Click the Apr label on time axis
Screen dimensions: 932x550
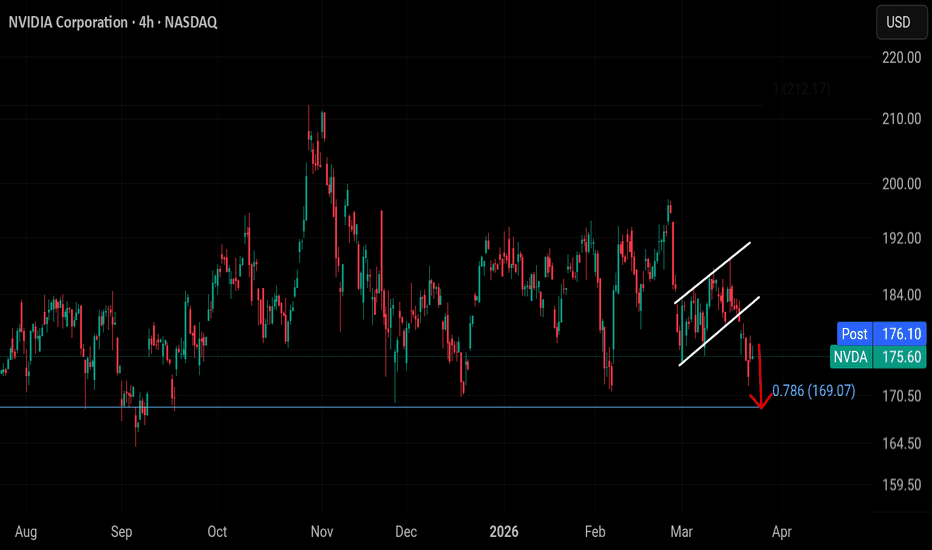coord(783,530)
